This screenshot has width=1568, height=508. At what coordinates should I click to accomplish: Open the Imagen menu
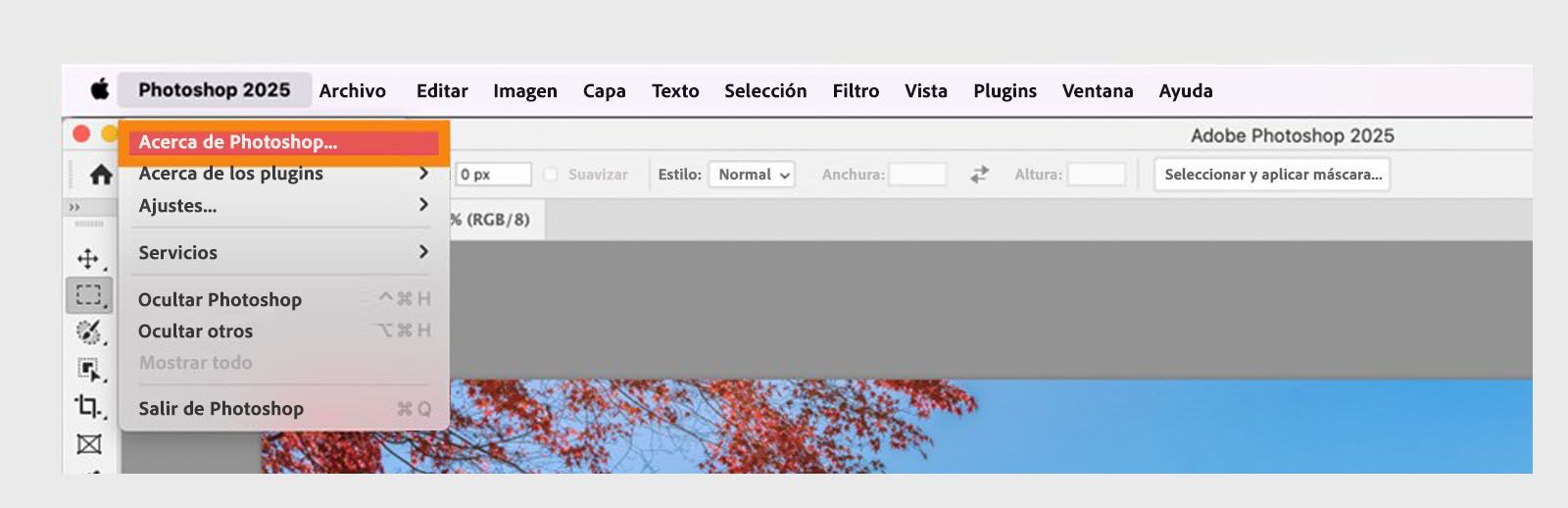(525, 90)
